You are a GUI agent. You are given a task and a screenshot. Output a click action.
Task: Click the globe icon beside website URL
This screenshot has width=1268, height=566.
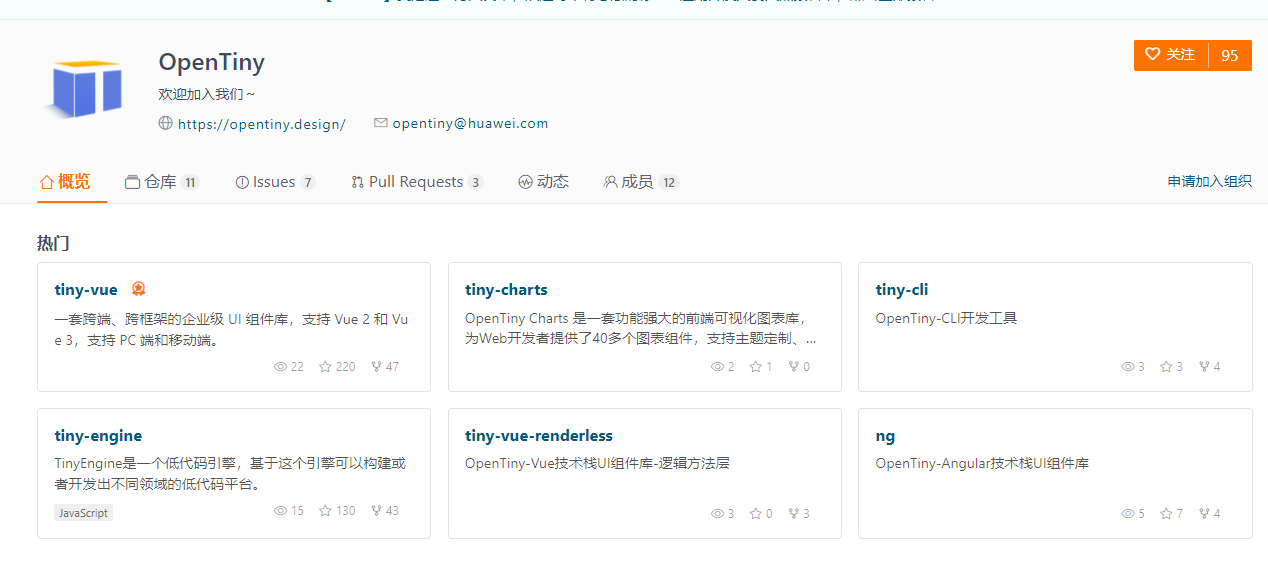166,124
